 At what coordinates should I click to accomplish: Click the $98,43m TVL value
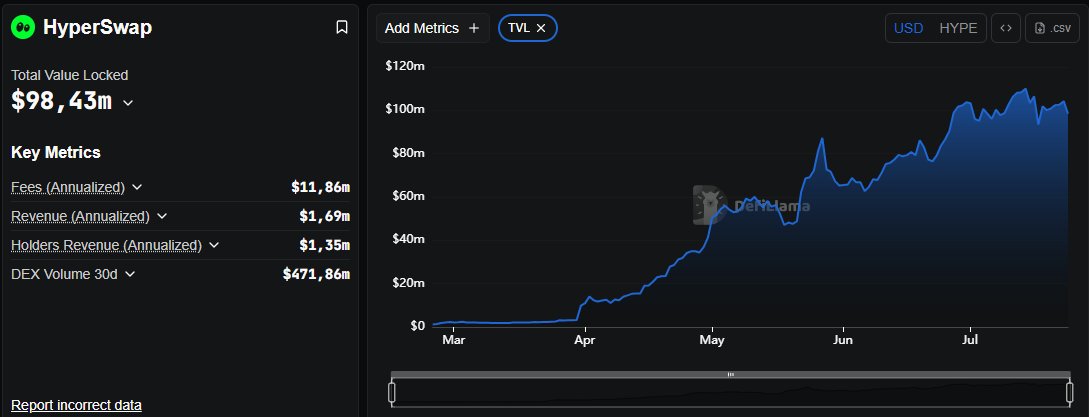click(x=61, y=101)
